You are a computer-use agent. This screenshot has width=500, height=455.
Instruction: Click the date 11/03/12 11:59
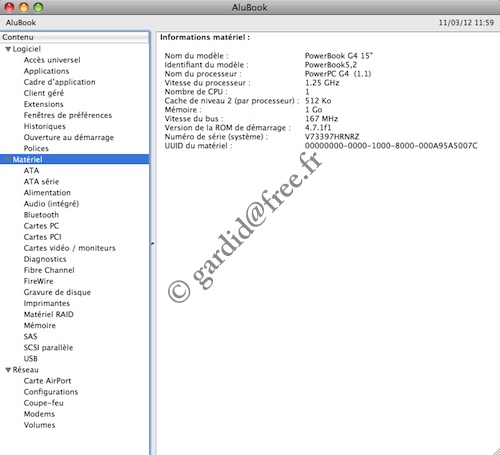pyautogui.click(x=466, y=23)
